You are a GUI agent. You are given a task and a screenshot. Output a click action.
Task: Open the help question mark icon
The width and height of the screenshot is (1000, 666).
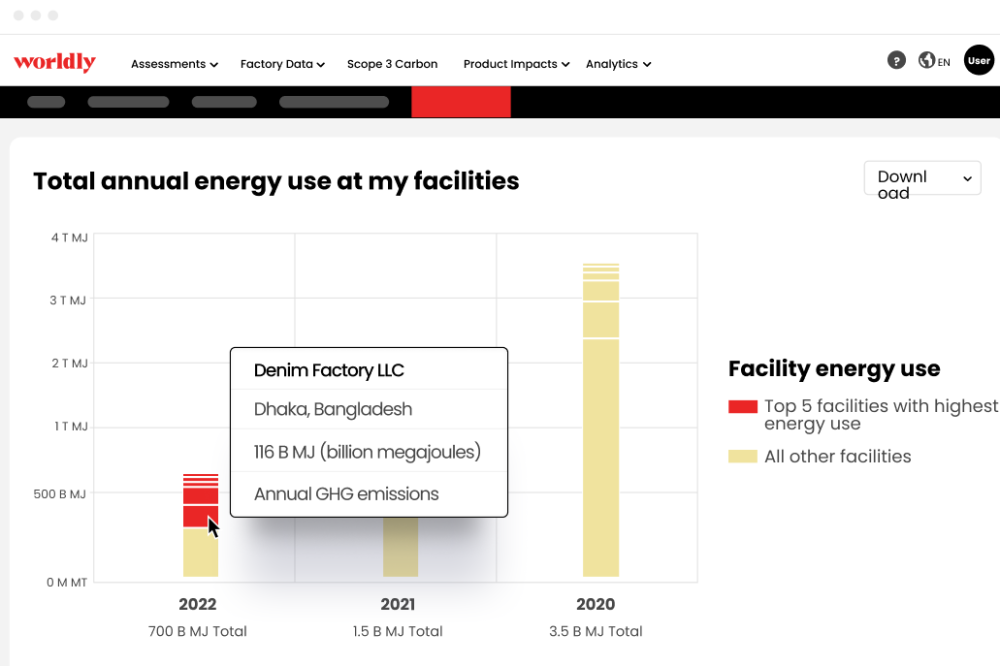896,60
